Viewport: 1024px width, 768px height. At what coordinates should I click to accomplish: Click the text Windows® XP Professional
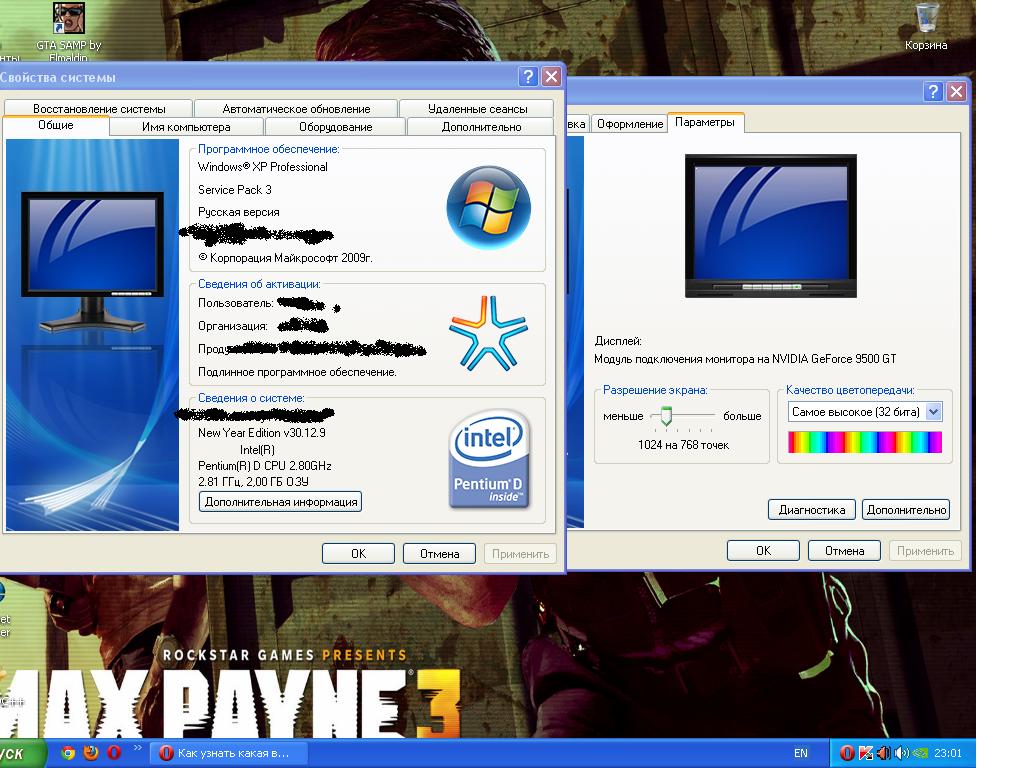263,167
